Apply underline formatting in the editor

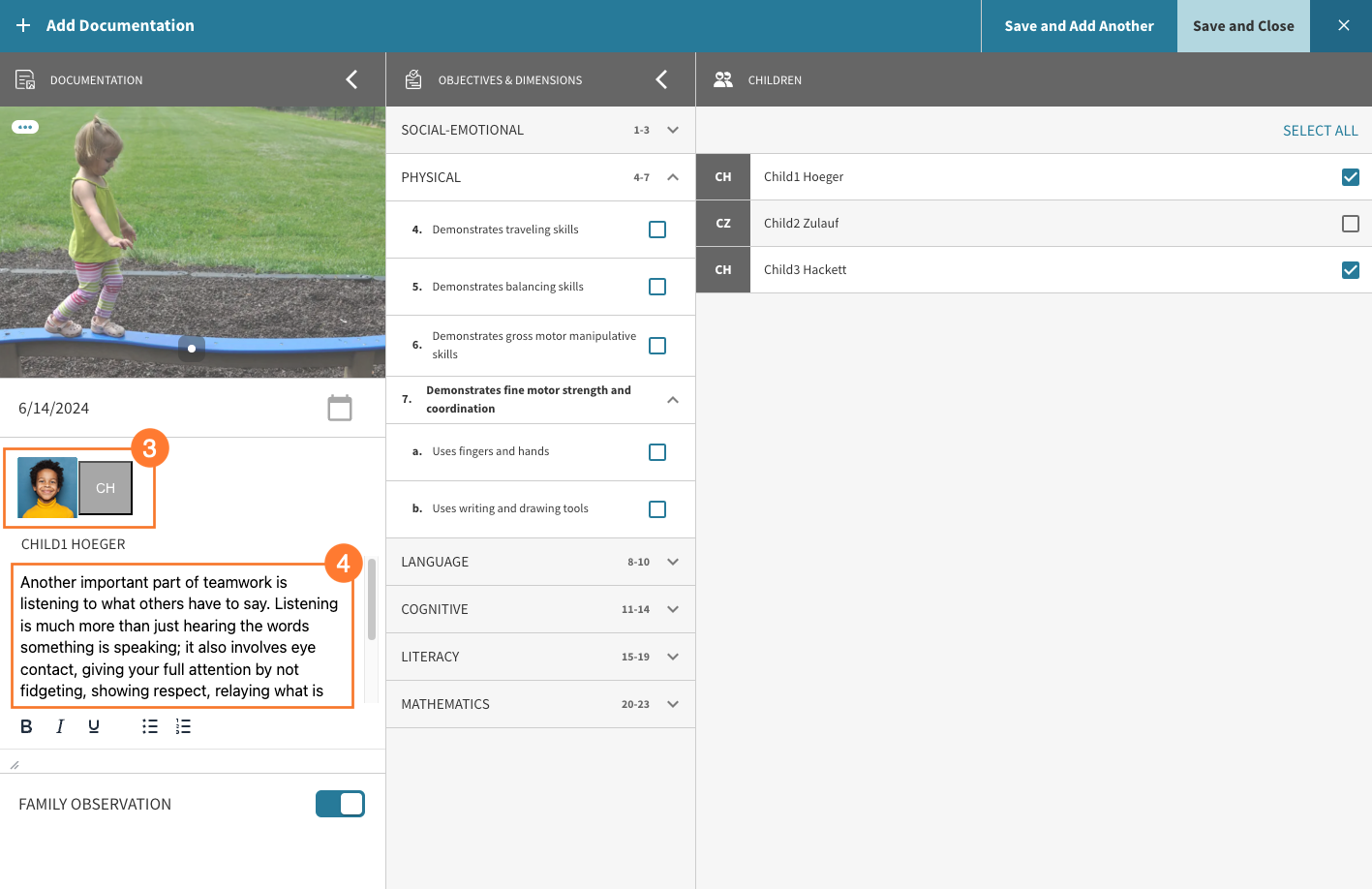click(x=93, y=725)
